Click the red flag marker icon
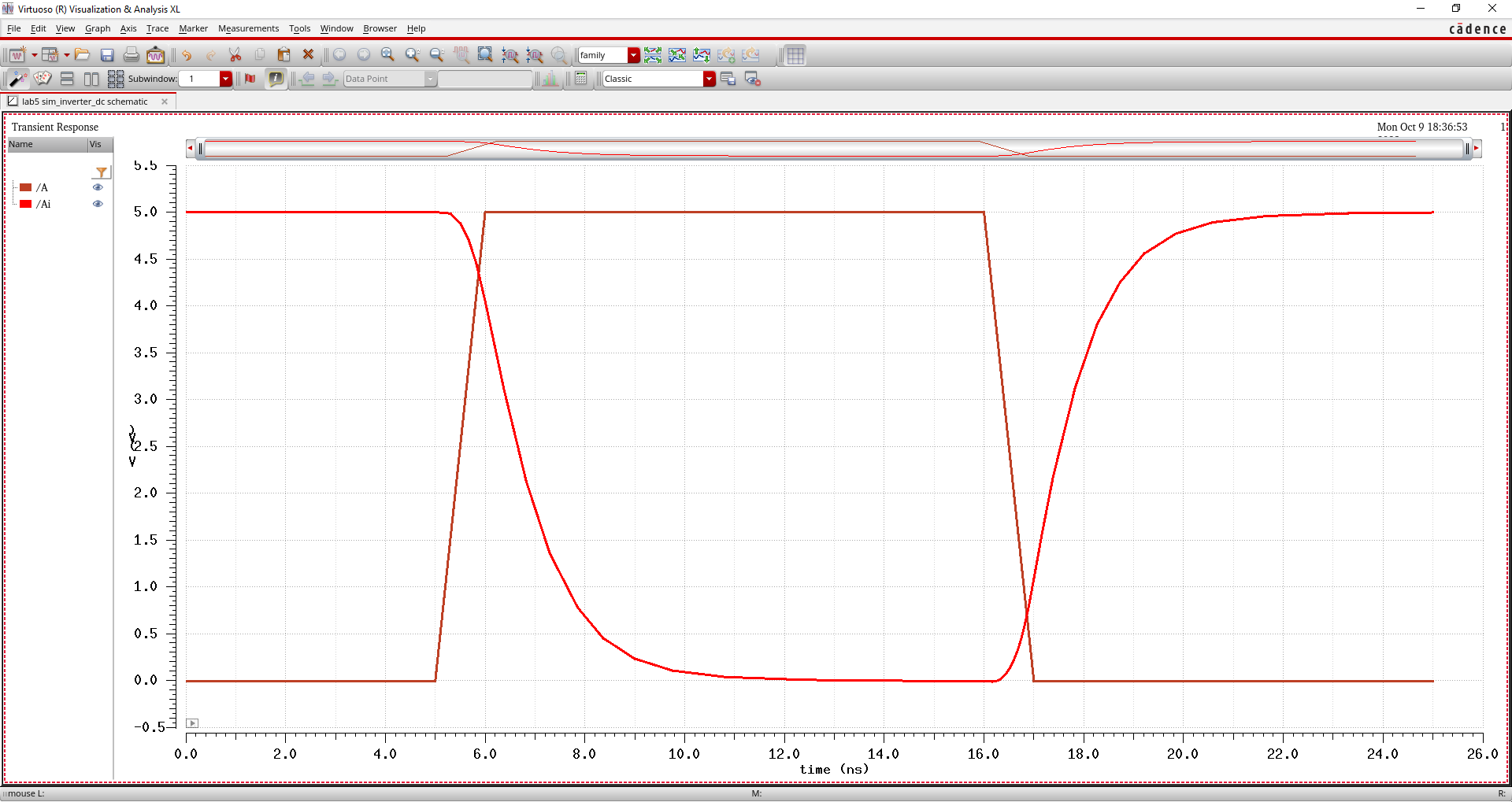Image resolution: width=1512 pixels, height=802 pixels. click(x=250, y=79)
